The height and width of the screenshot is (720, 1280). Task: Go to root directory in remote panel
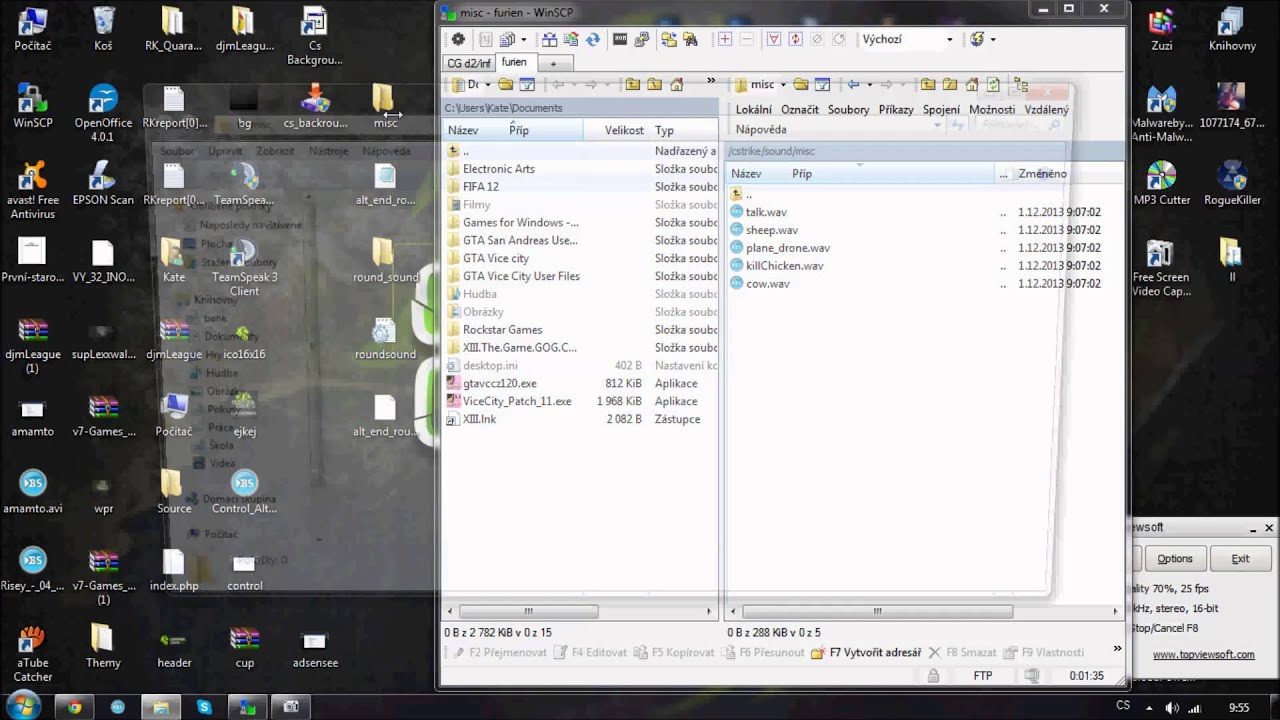[x=949, y=85]
